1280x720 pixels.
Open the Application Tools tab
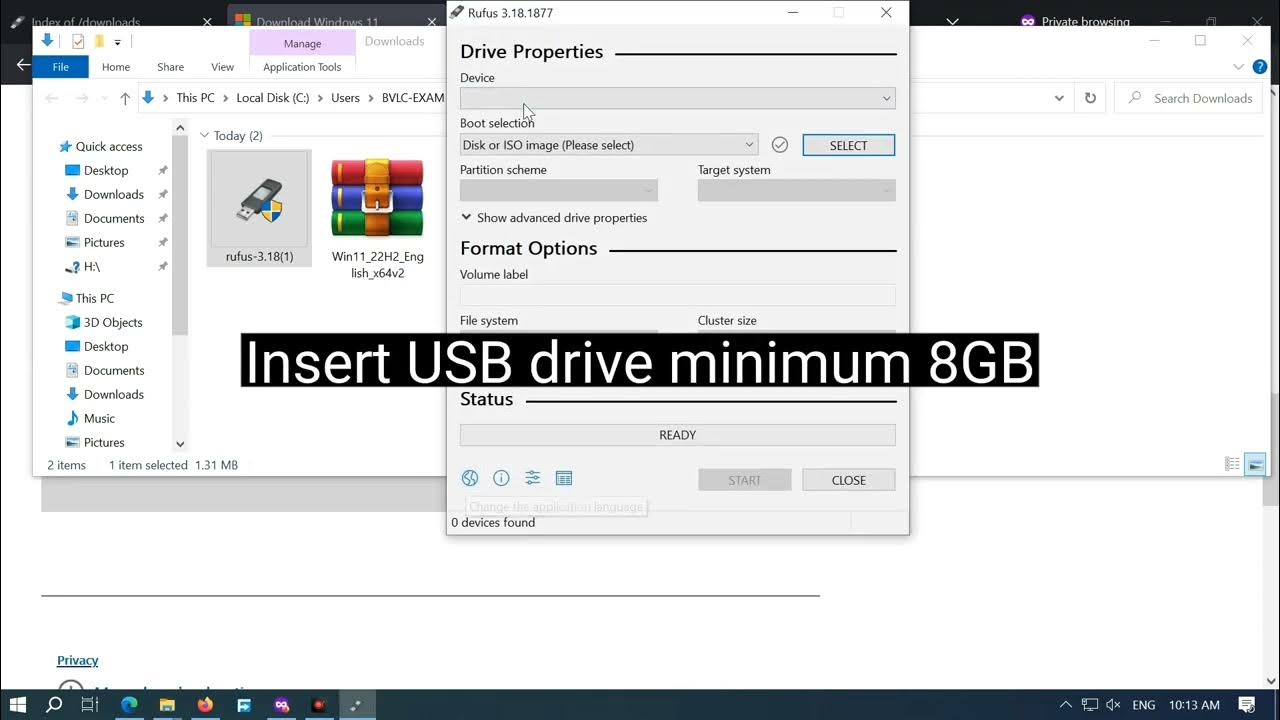(302, 67)
